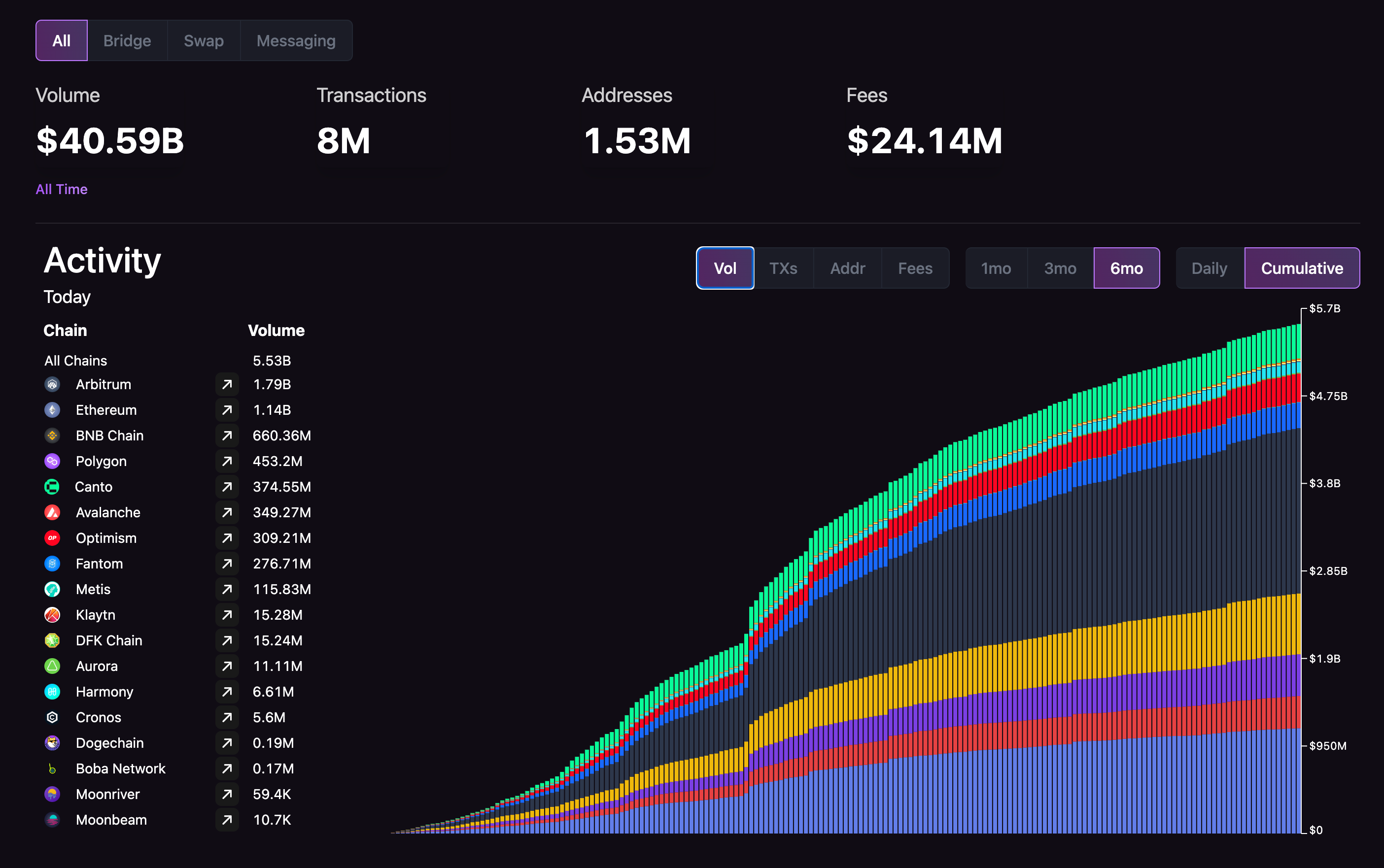Open the arrow link beside Dogechain
The image size is (1384, 868).
click(x=227, y=743)
